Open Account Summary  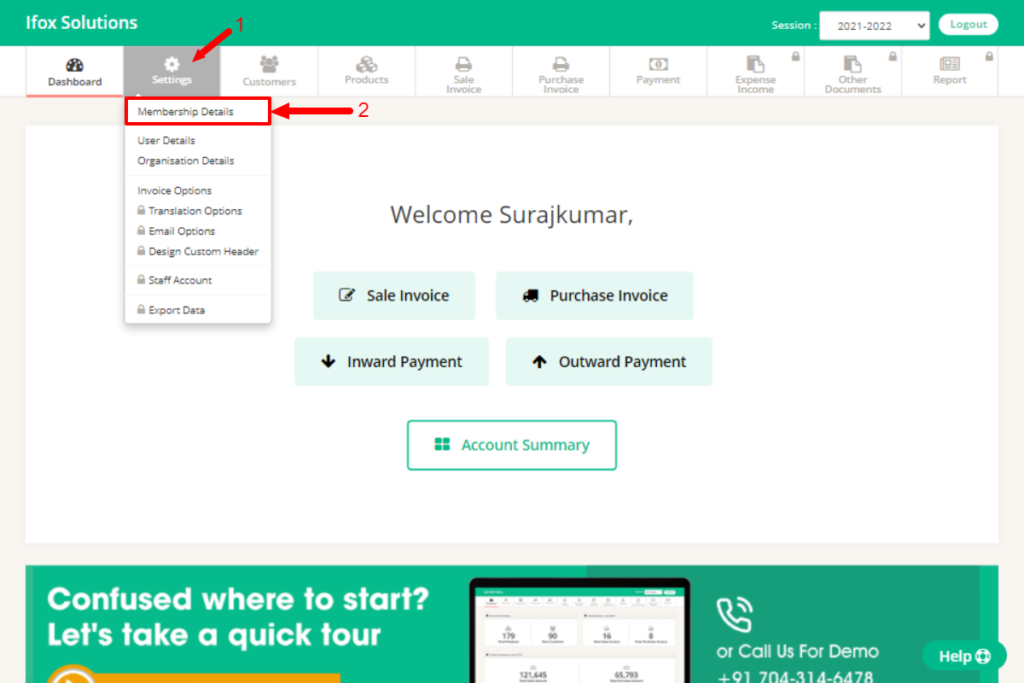pos(511,445)
